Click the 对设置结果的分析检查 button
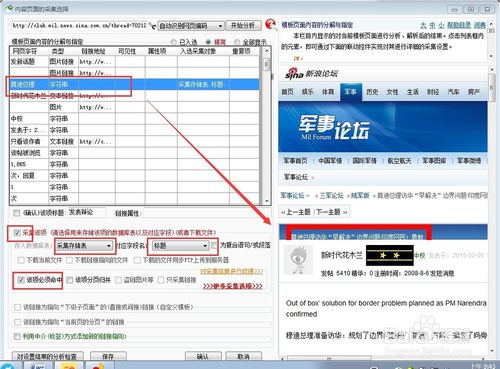 47,356
